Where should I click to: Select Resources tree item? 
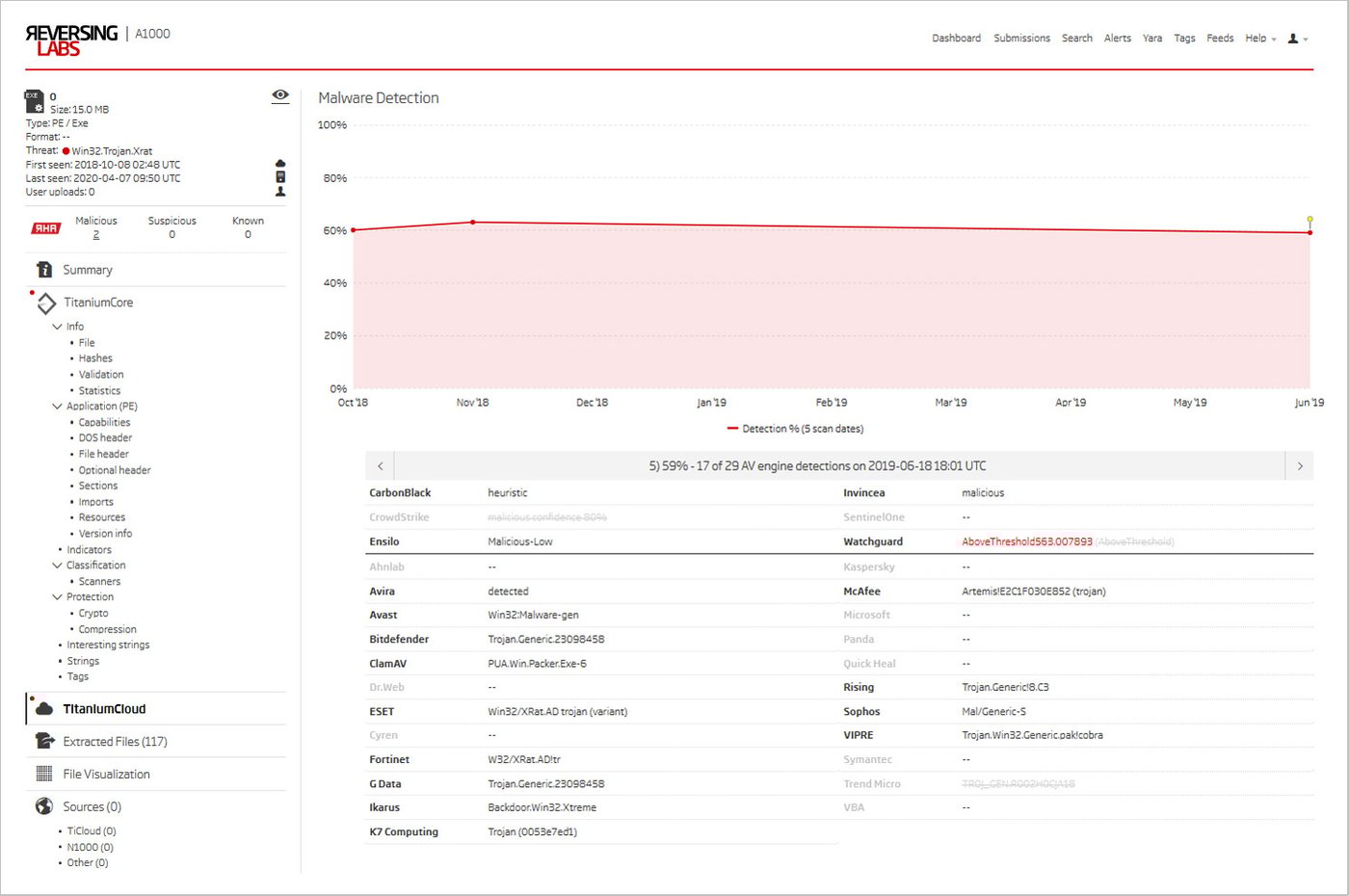(x=102, y=518)
